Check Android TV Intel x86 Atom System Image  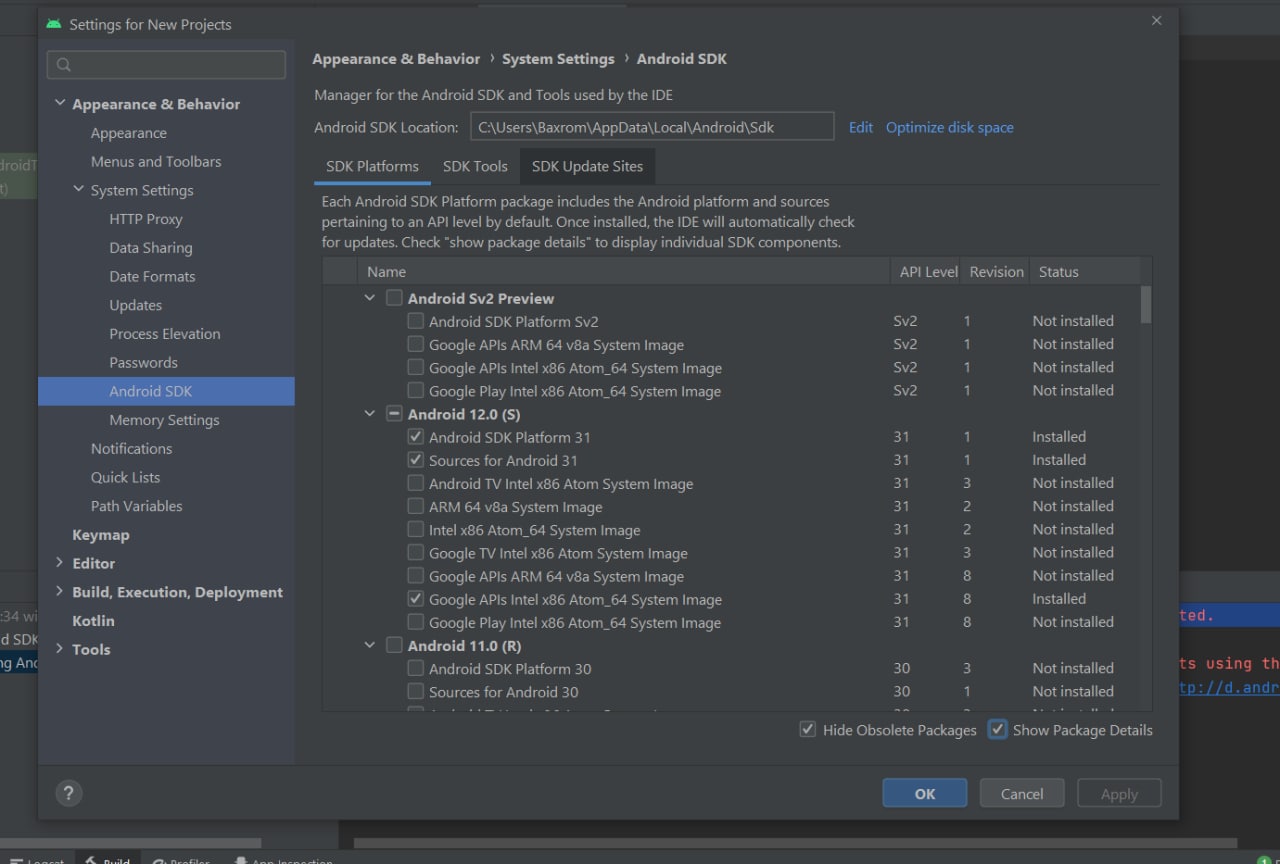click(x=415, y=483)
